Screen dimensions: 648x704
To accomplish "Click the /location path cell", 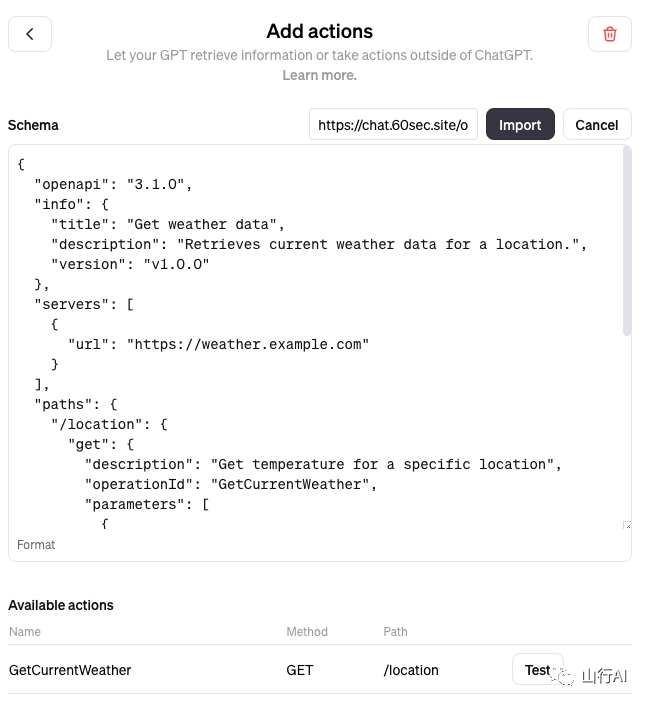I will click(x=410, y=670).
